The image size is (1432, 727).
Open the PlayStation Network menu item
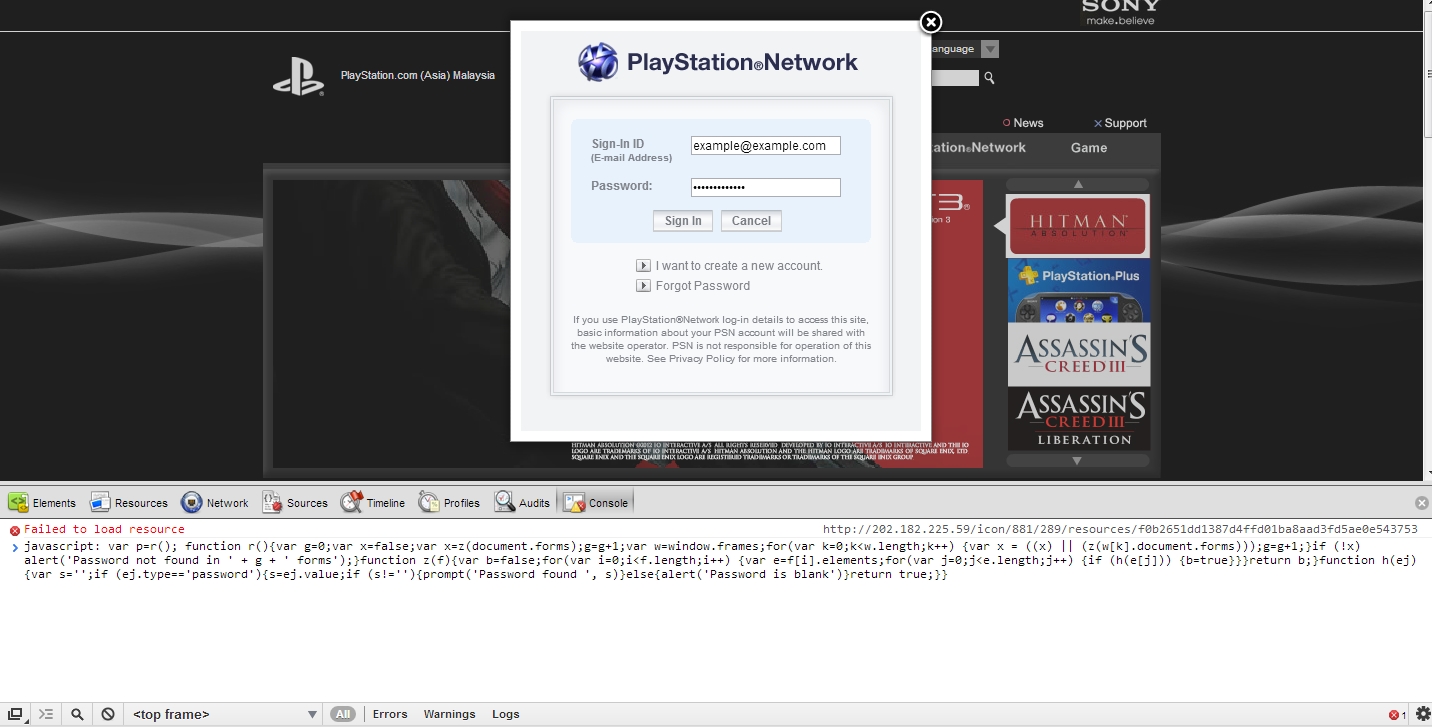coord(979,148)
